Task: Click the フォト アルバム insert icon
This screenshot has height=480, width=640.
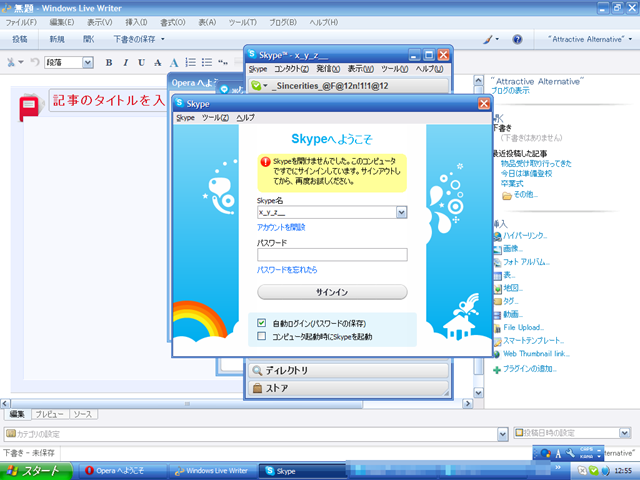Action: tap(497, 262)
